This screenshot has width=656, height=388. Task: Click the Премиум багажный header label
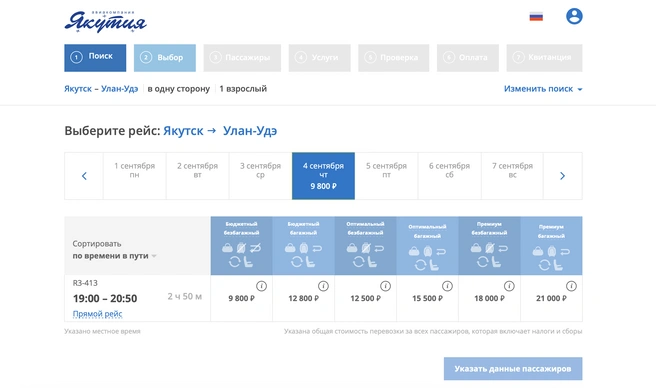pos(551,231)
